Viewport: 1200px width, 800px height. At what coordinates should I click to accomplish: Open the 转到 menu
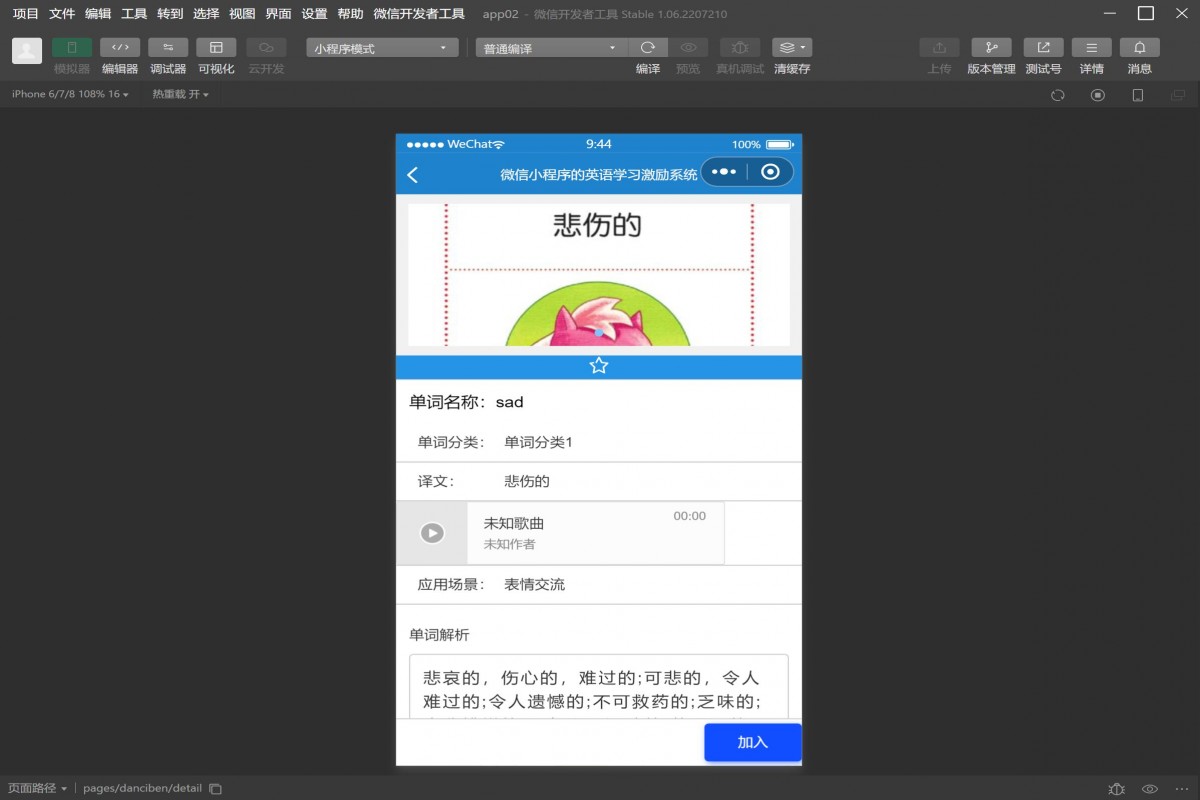click(170, 14)
